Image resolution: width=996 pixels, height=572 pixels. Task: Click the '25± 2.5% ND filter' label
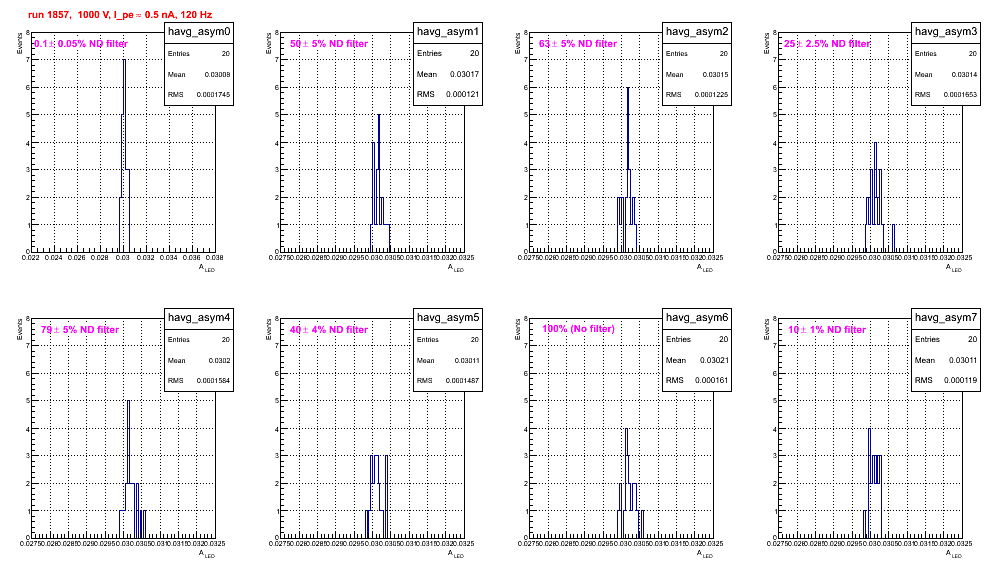(827, 44)
